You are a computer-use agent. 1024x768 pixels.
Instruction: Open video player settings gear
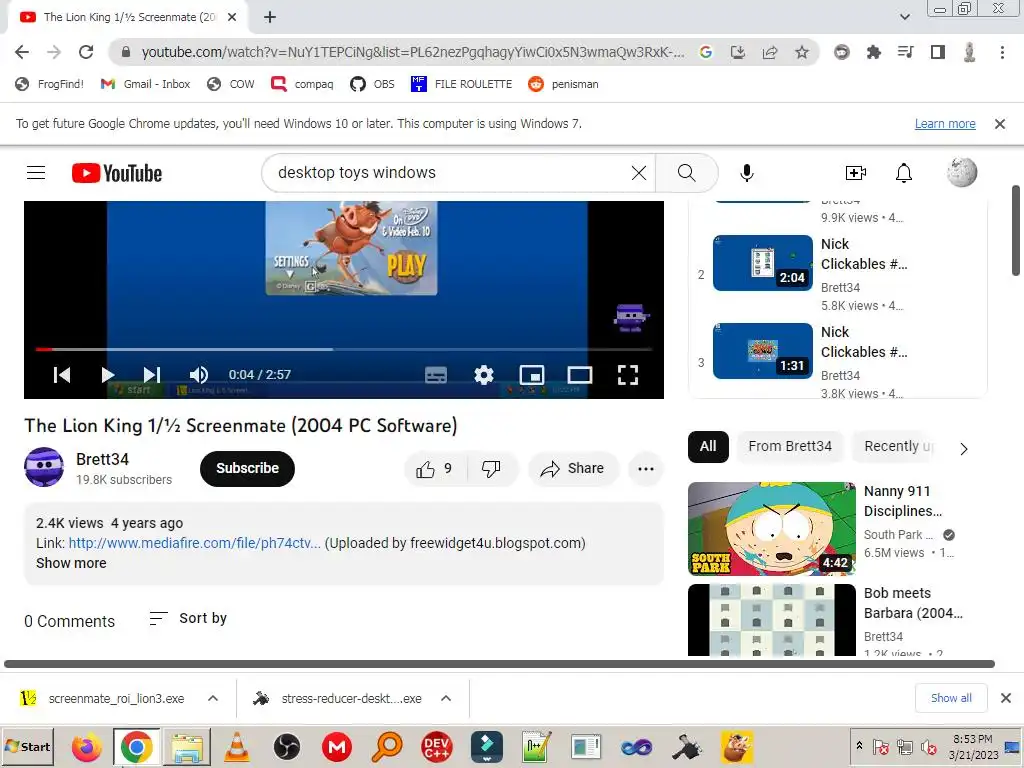pyautogui.click(x=484, y=375)
